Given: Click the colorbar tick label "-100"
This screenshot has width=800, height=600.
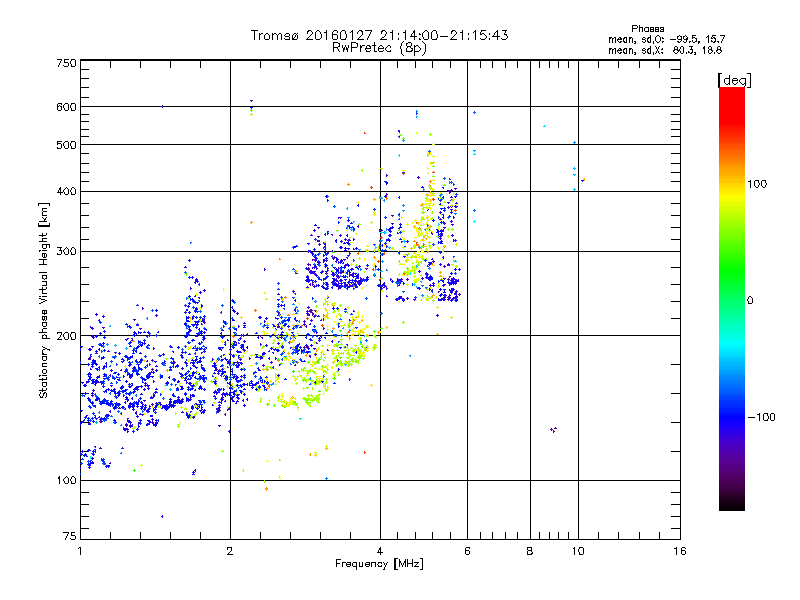Looking at the screenshot, I should pos(762,417).
